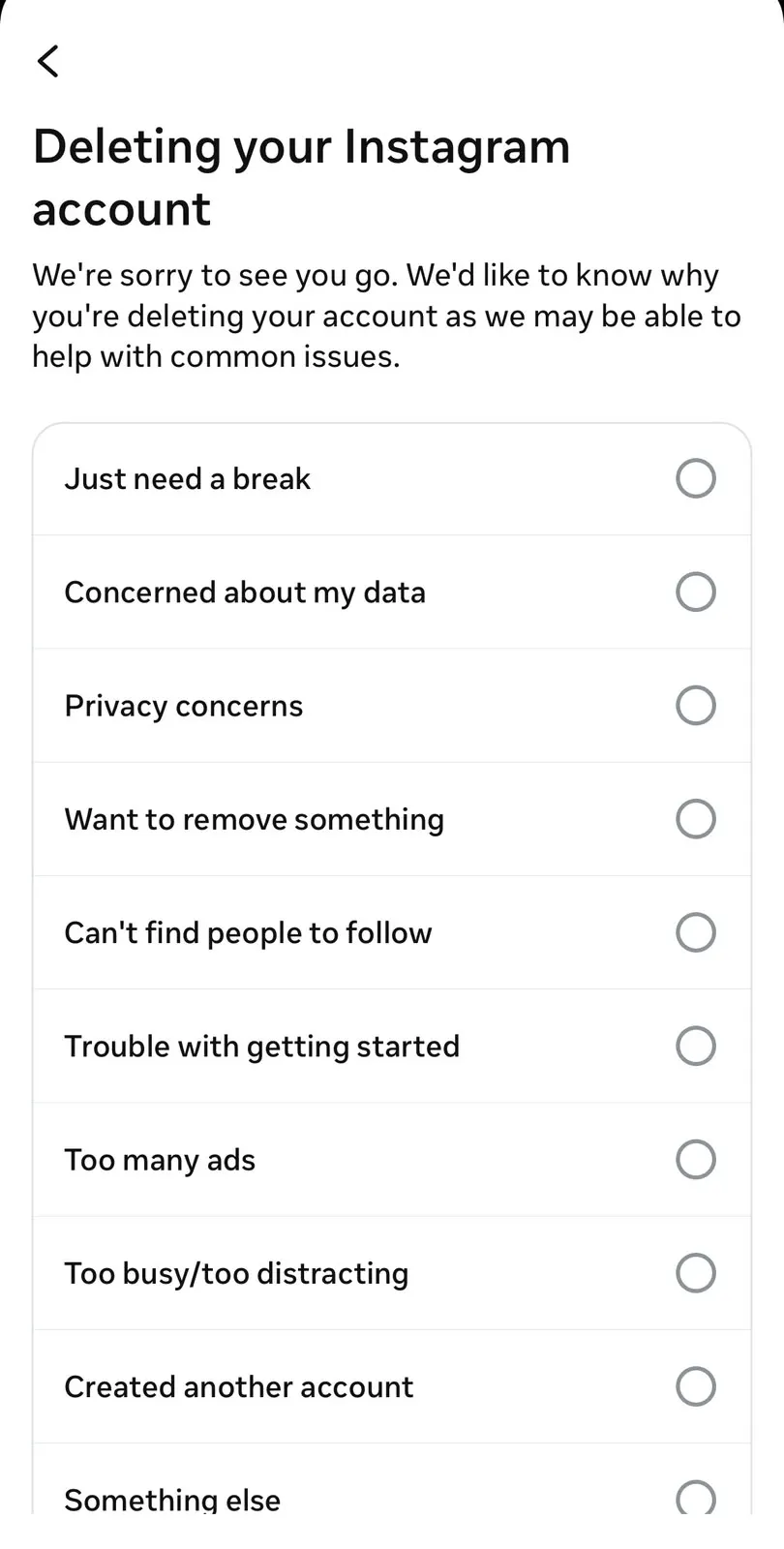Tap the "Concerned about my data" label text

pos(245,592)
